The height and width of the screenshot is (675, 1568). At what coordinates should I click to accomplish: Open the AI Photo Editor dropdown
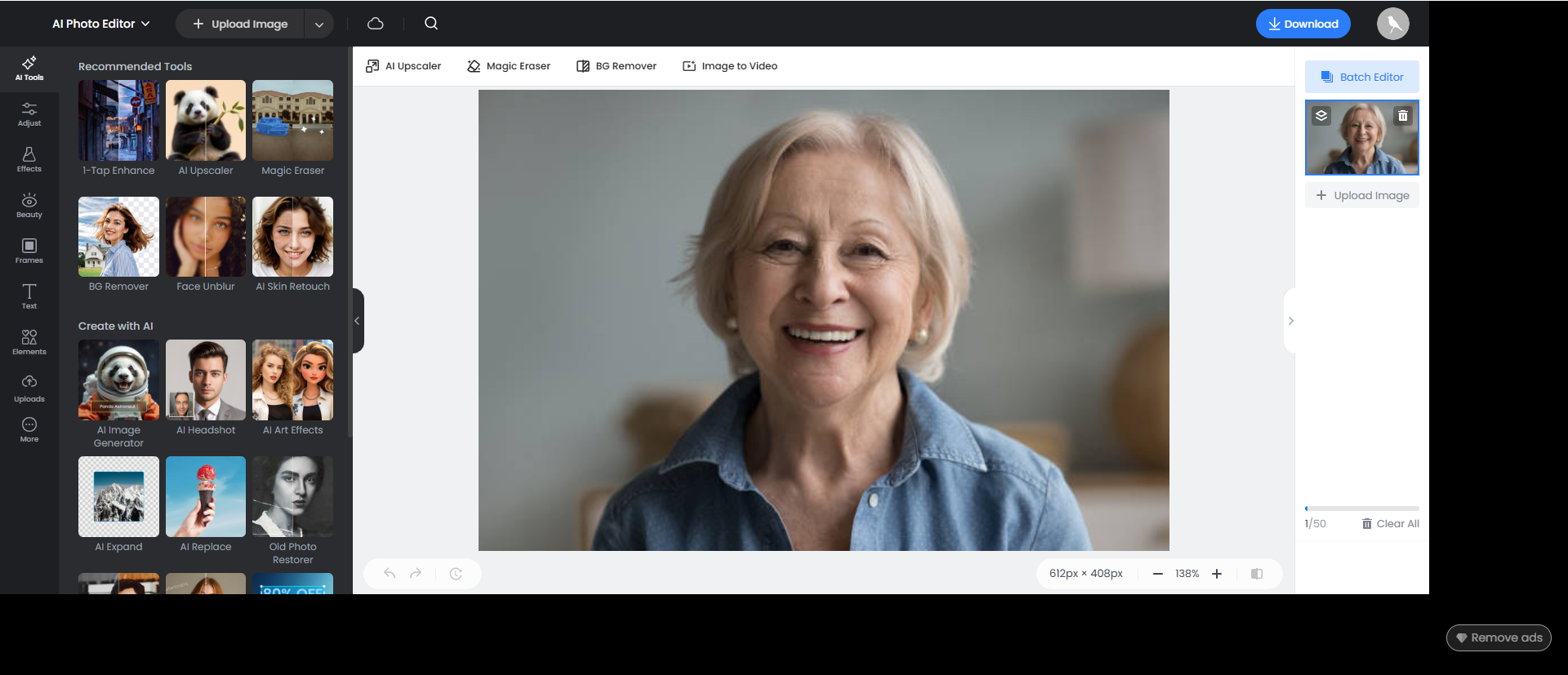101,24
